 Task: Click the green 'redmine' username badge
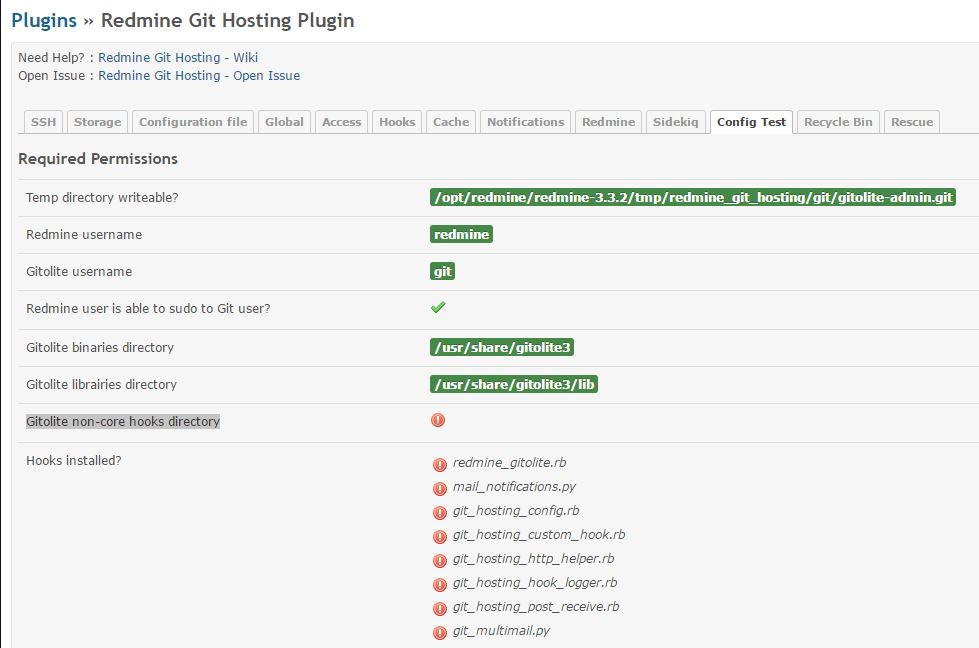click(x=461, y=234)
